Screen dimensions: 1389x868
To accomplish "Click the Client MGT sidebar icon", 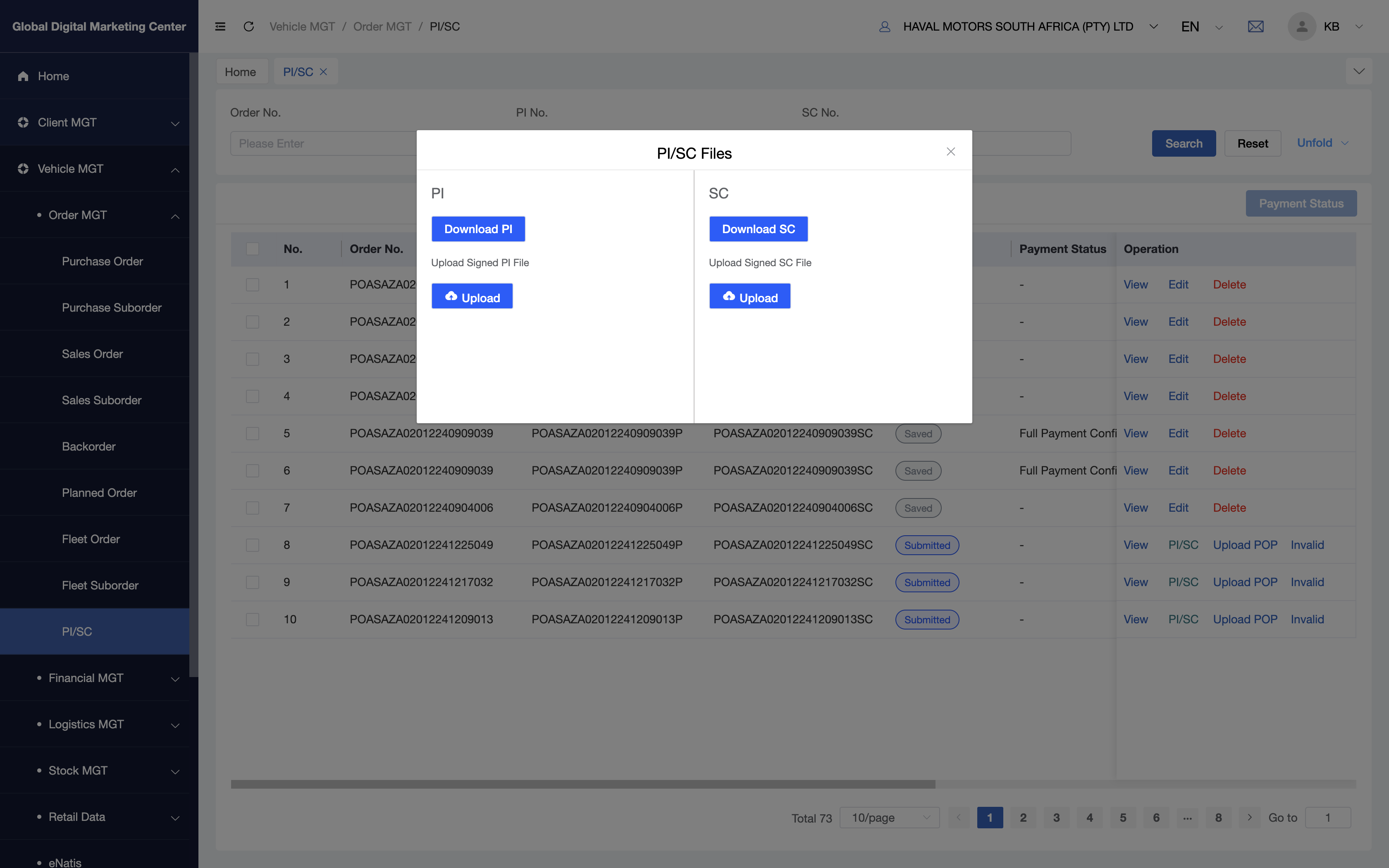I will pos(23,122).
